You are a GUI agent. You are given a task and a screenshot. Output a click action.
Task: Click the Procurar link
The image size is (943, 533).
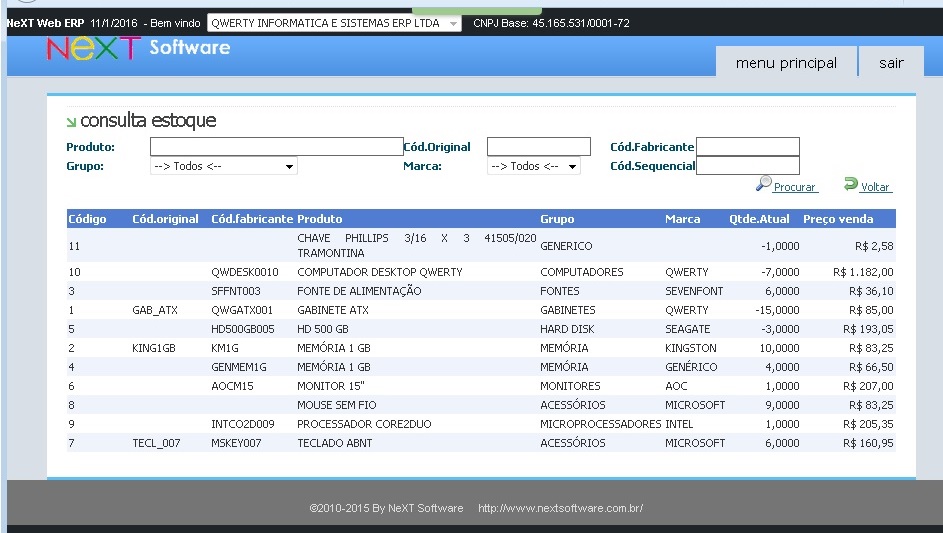(x=794, y=187)
